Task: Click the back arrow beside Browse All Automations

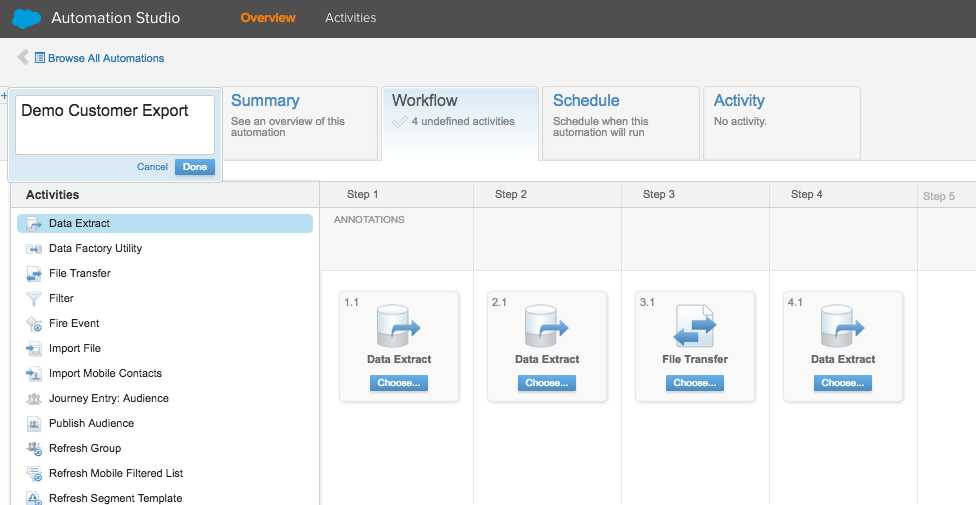Action: coord(23,57)
